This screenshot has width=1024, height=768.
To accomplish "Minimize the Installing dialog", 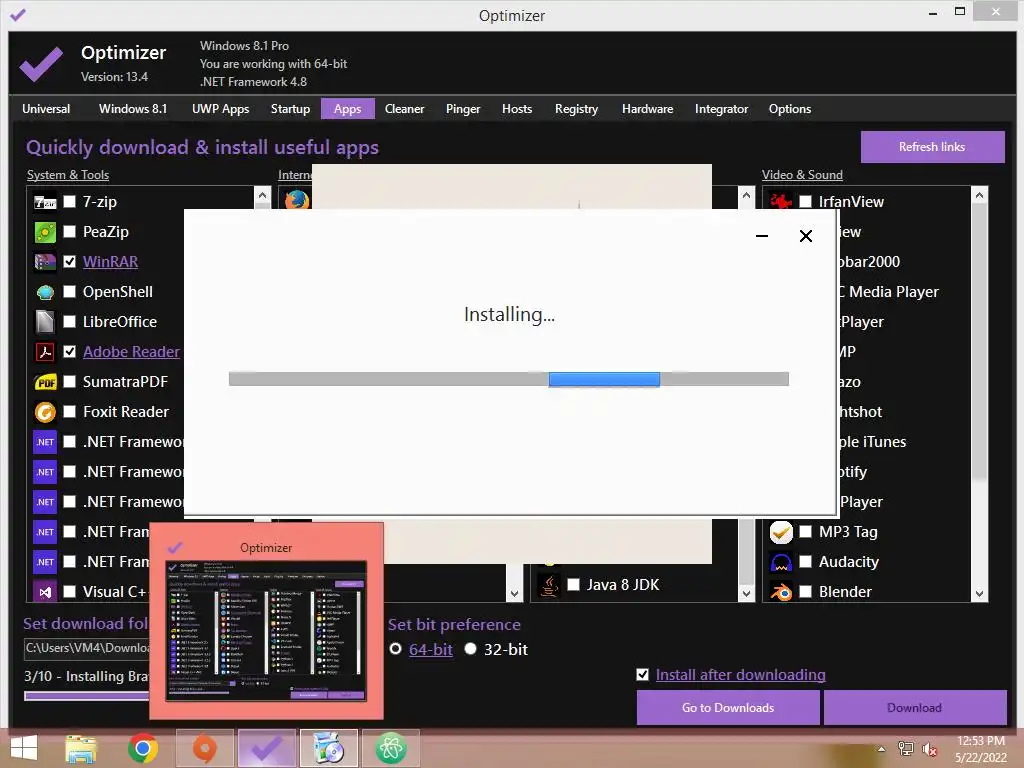I will (x=761, y=236).
